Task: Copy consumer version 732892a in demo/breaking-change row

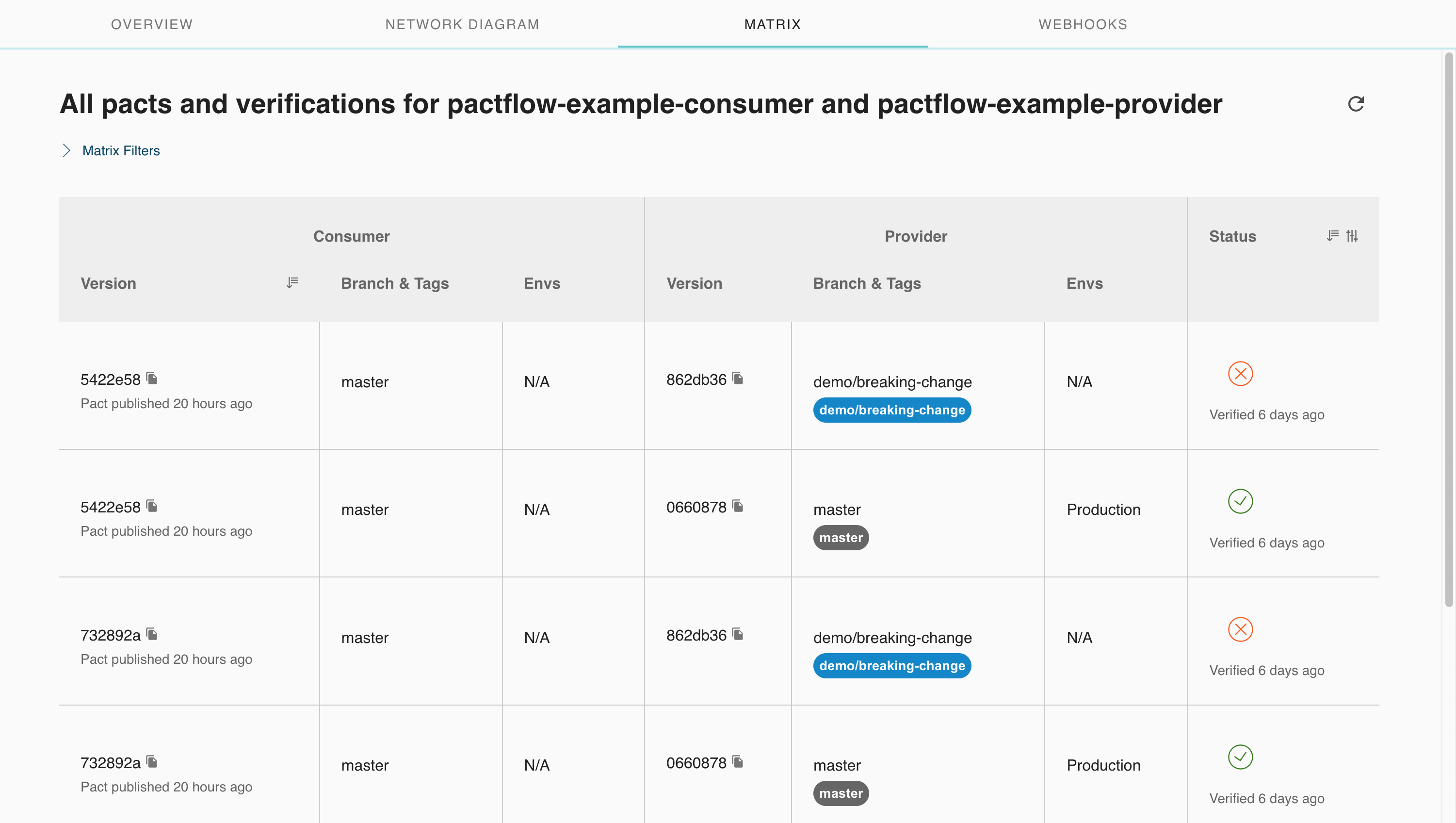Action: (151, 634)
